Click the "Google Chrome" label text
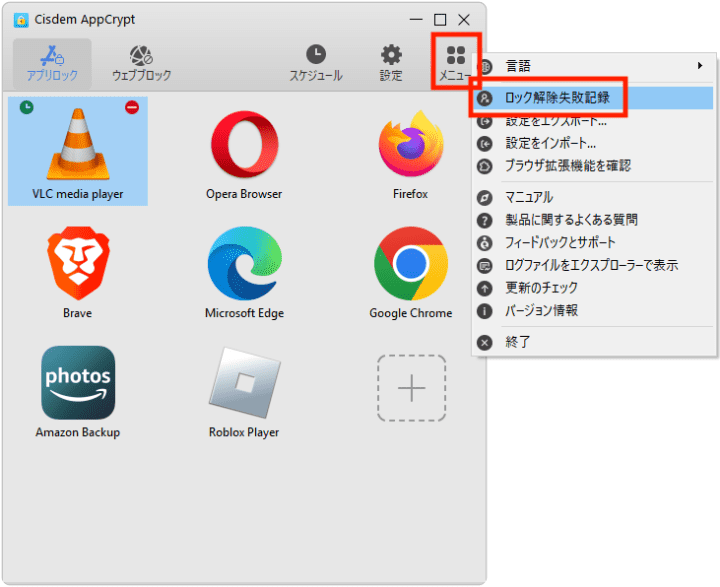The width and height of the screenshot is (720, 587). (411, 313)
